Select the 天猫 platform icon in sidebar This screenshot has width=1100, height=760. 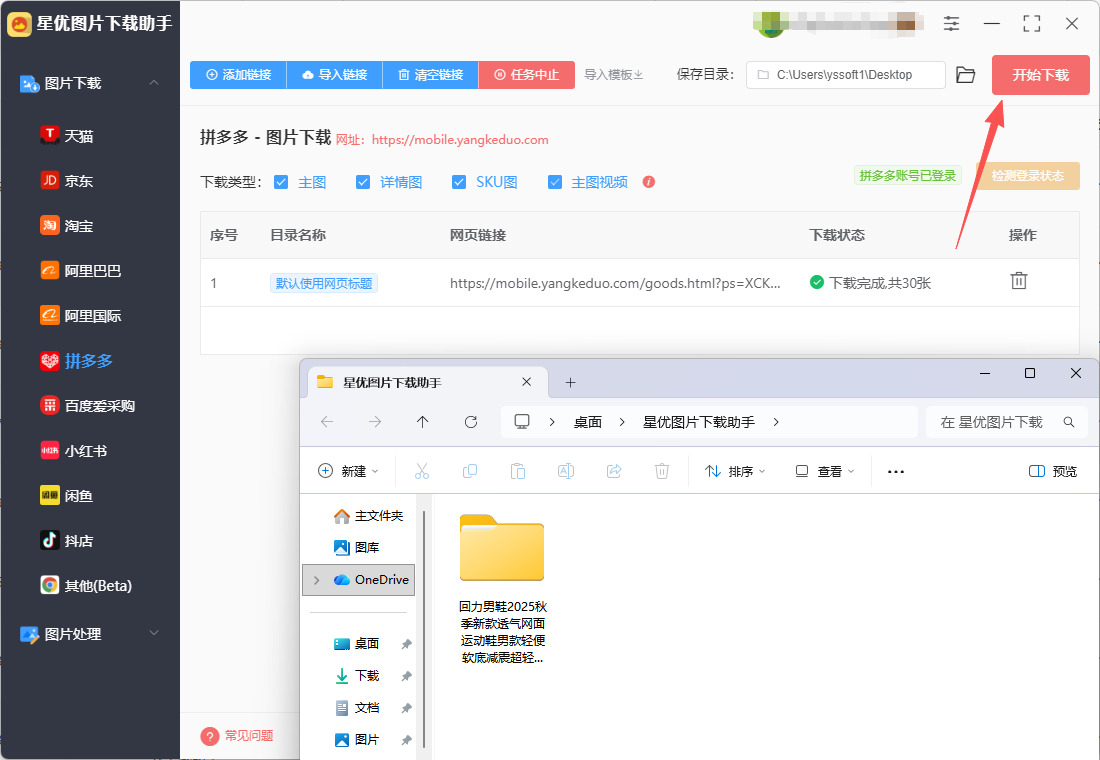pos(50,135)
